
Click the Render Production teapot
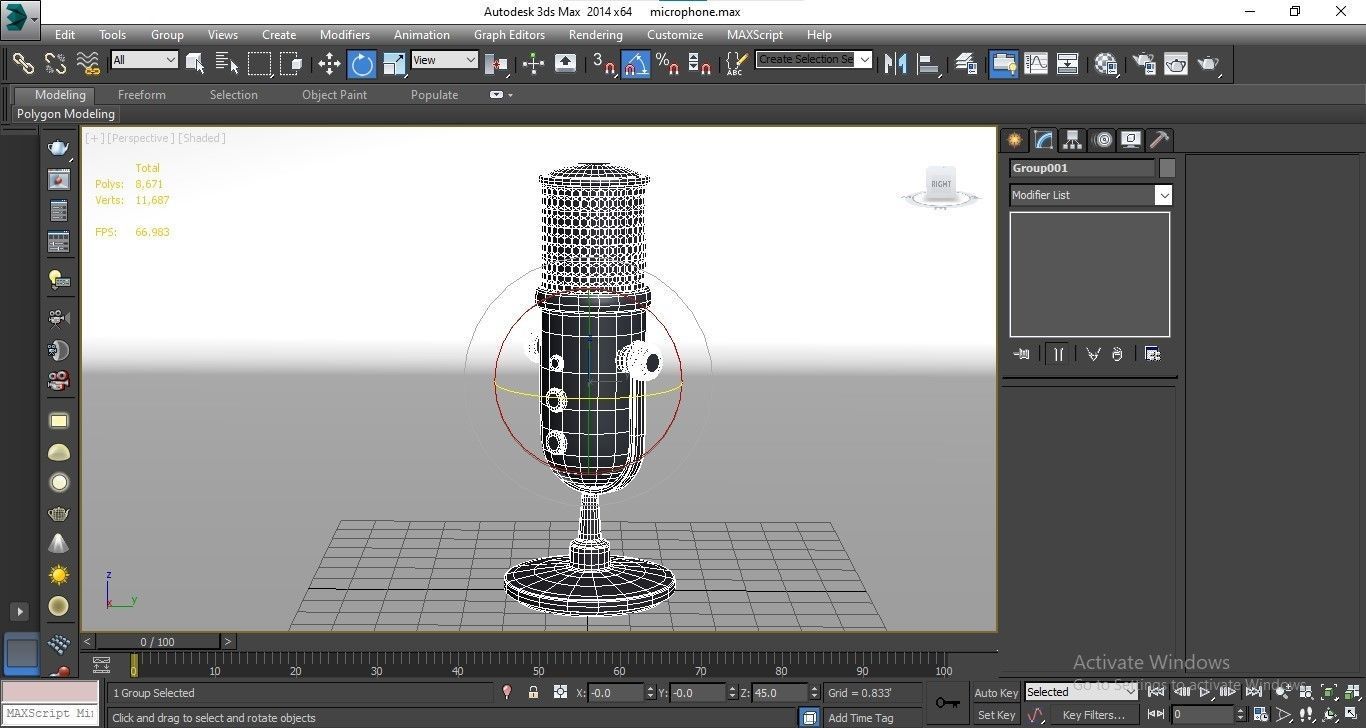click(x=1209, y=64)
